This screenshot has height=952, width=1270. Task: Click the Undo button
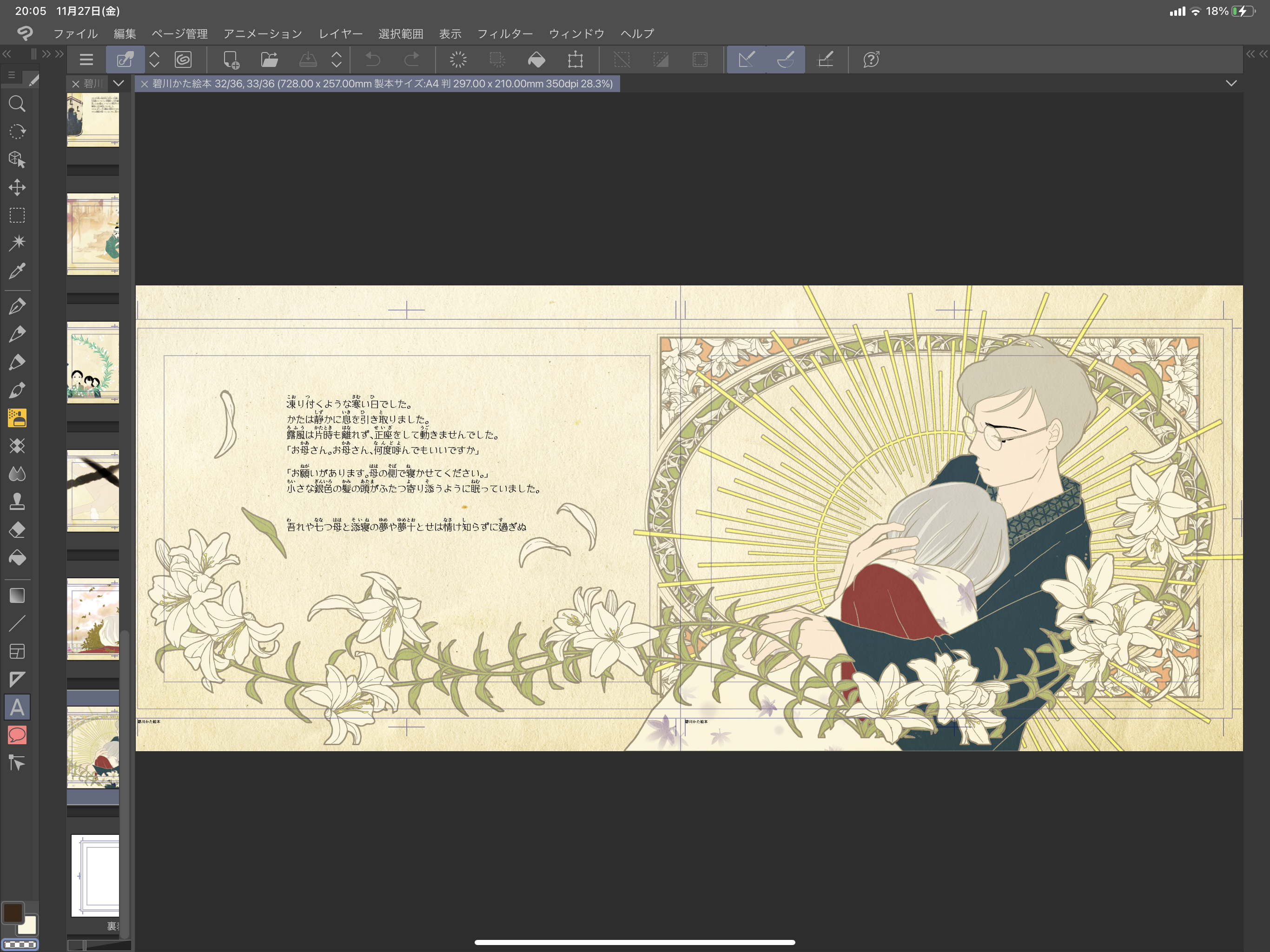point(373,59)
